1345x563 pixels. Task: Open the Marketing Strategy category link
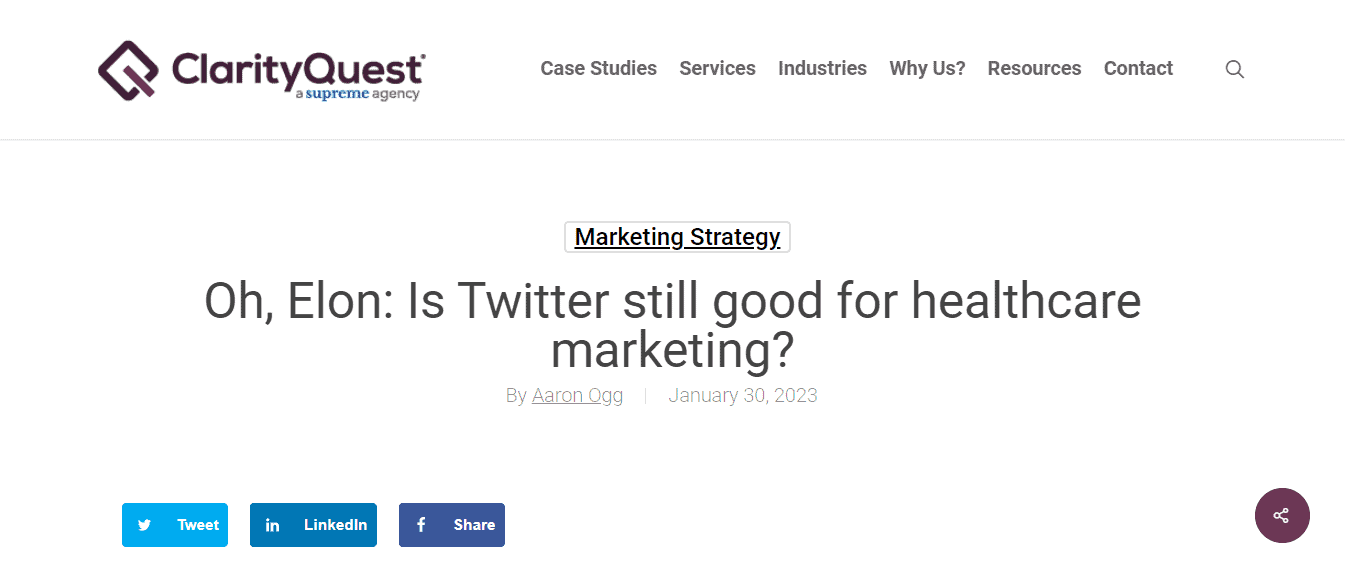tap(677, 237)
